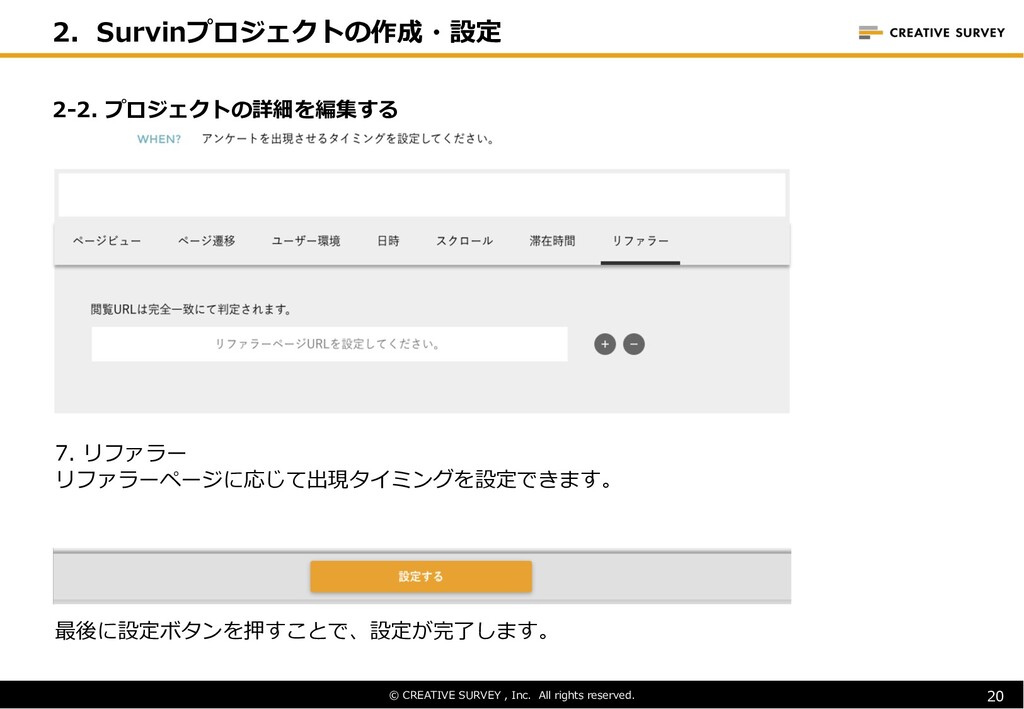Open the ページビュー tab
This screenshot has width=1024, height=709.
106,241
